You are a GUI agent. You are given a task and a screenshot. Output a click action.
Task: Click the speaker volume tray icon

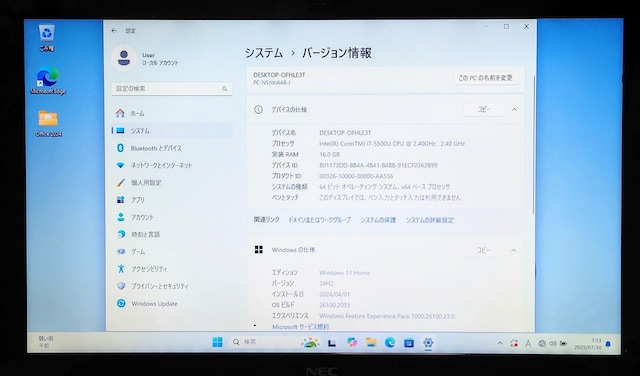tap(553, 343)
